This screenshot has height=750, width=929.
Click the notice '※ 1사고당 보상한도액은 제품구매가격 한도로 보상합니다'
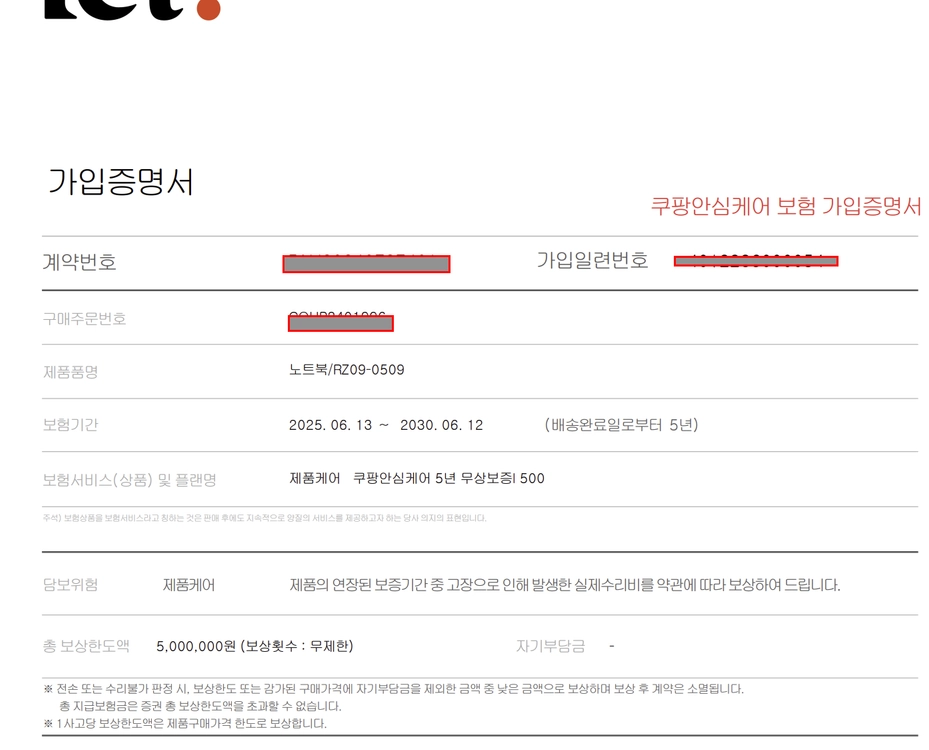coord(185,723)
